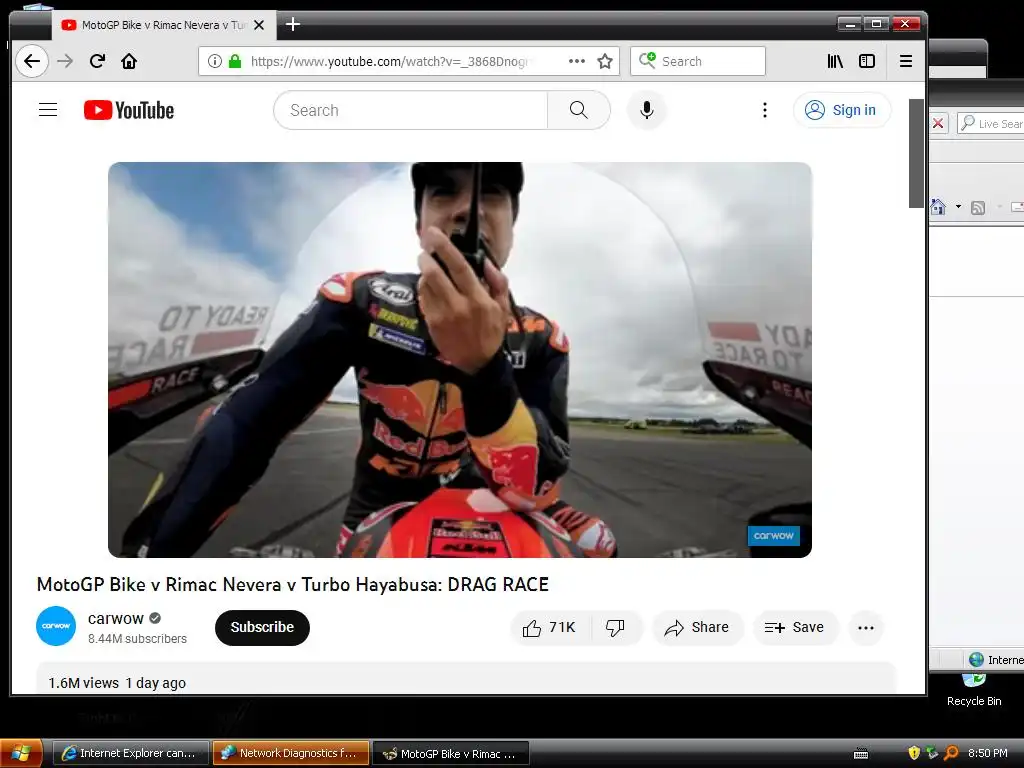The height and width of the screenshot is (768, 1024).
Task: Toggle the Firefox sidebar icon
Action: pyautogui.click(x=867, y=61)
